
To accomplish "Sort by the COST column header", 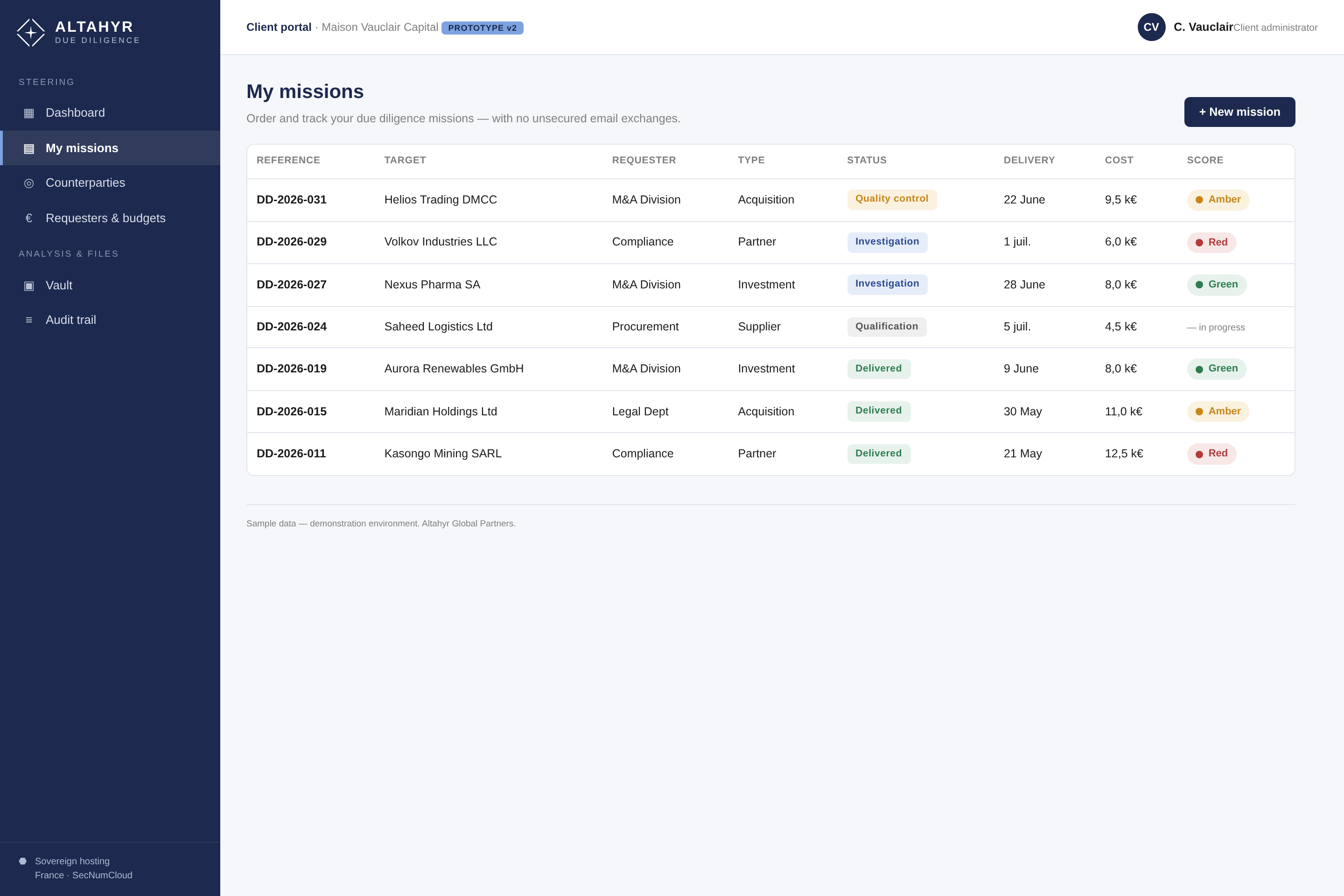I will click(x=1120, y=160).
